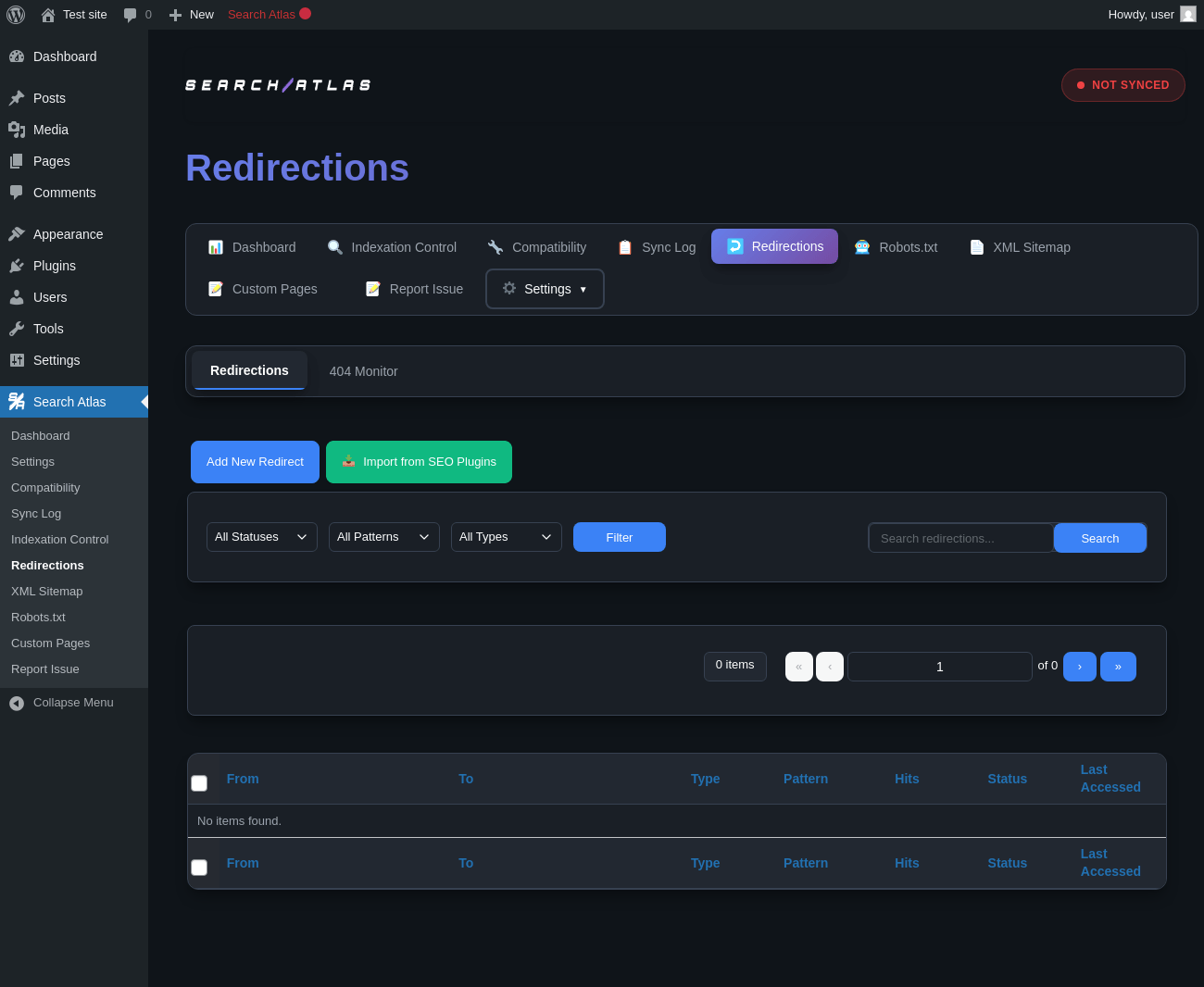Click the Appearance paintbrush icon
This screenshot has width=1204, height=987.
(x=17, y=234)
